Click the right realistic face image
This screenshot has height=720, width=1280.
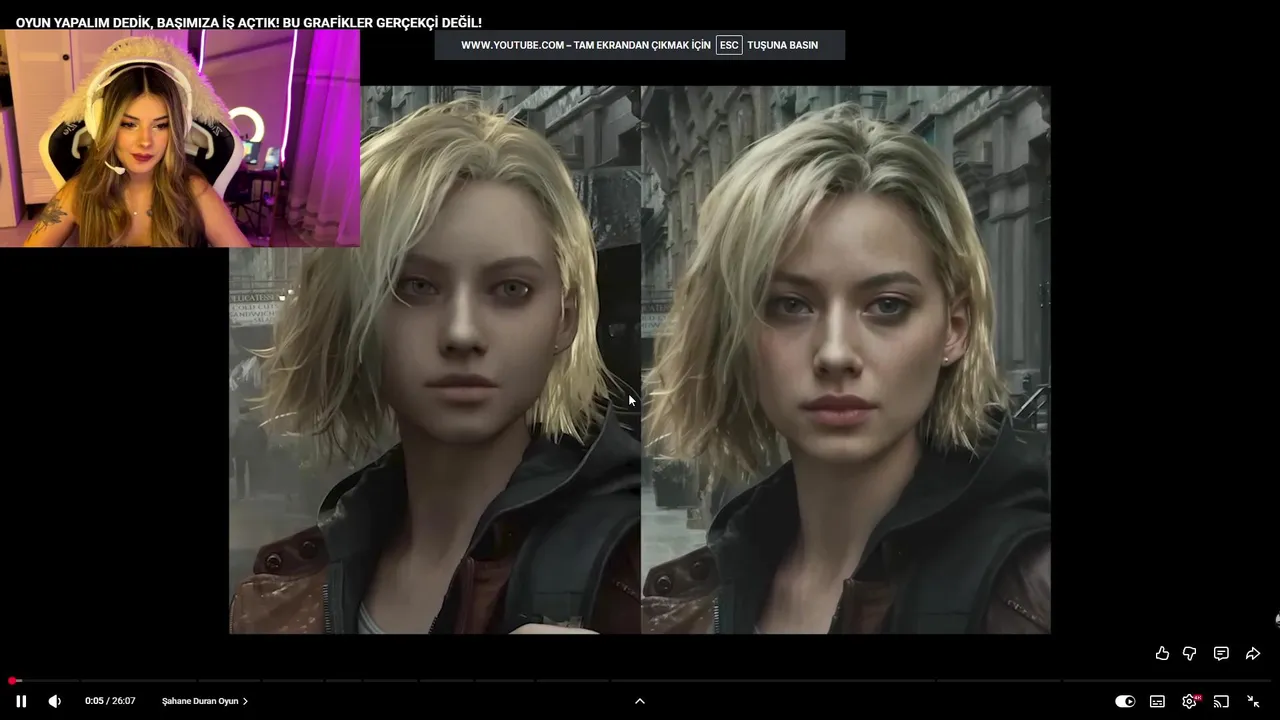pos(846,360)
